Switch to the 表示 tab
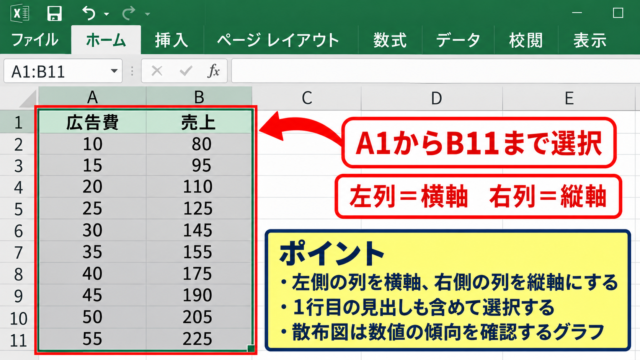The height and width of the screenshot is (360, 640). click(590, 40)
